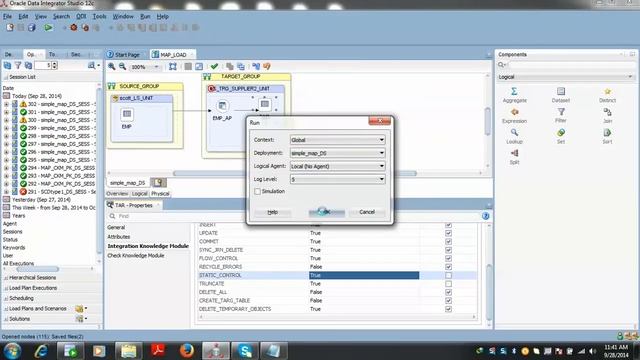Toggle checkbox for FLOW_CONTROL option
This screenshot has height=360, width=640.
[x=448, y=258]
